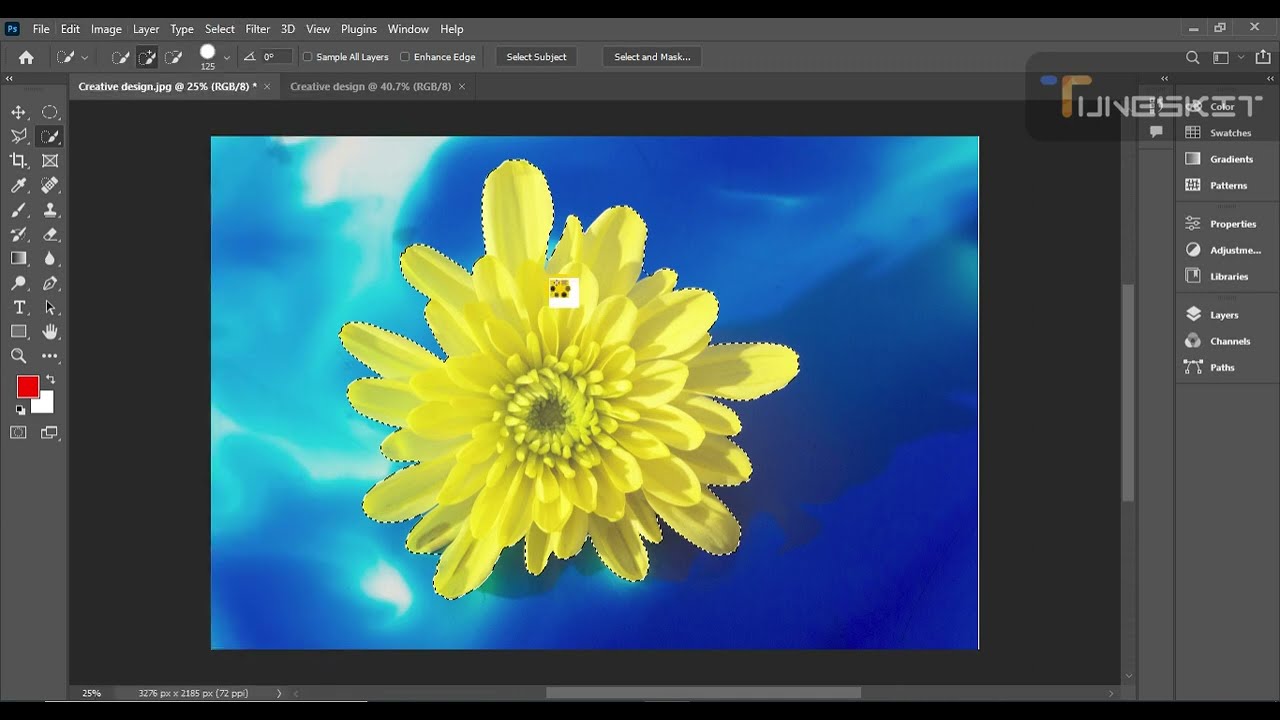
Task: Select the Hand tool
Action: tap(50, 331)
